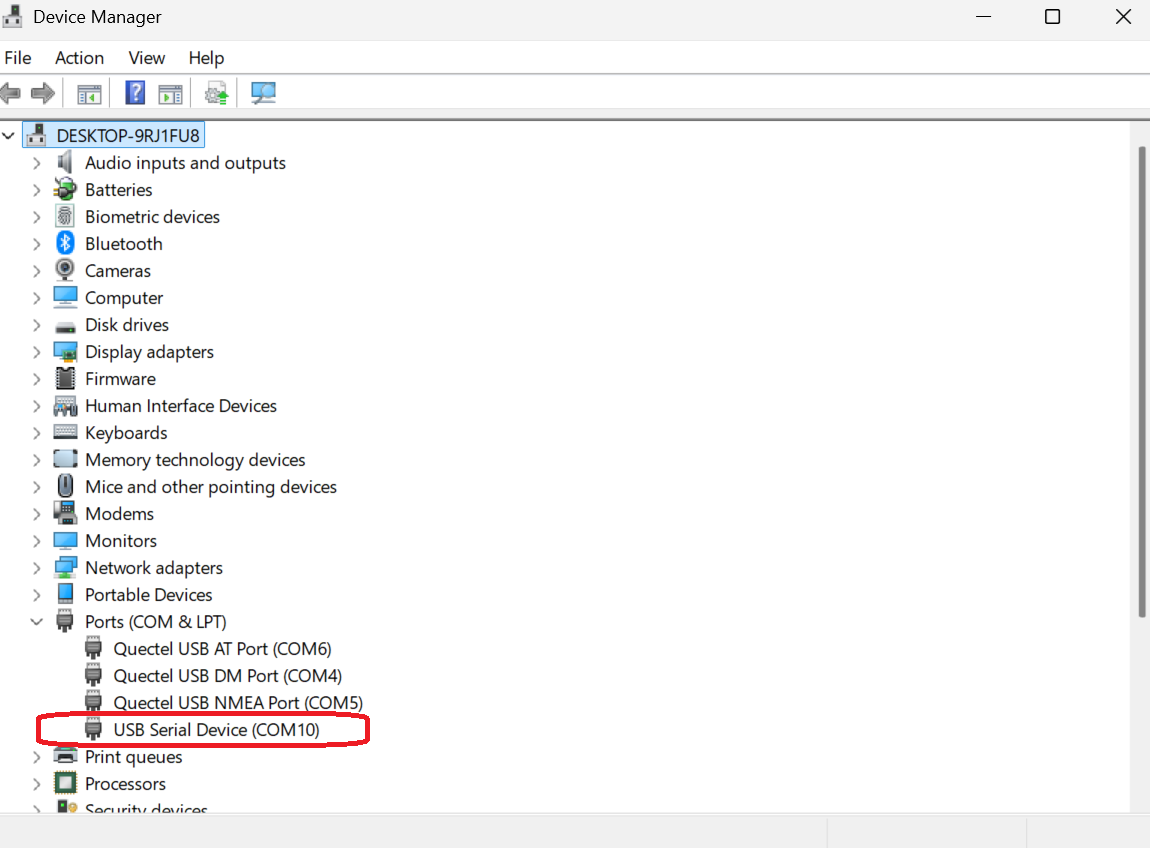Click the vertical scrollbar in device tree
This screenshot has height=848, width=1150.
(x=1142, y=380)
